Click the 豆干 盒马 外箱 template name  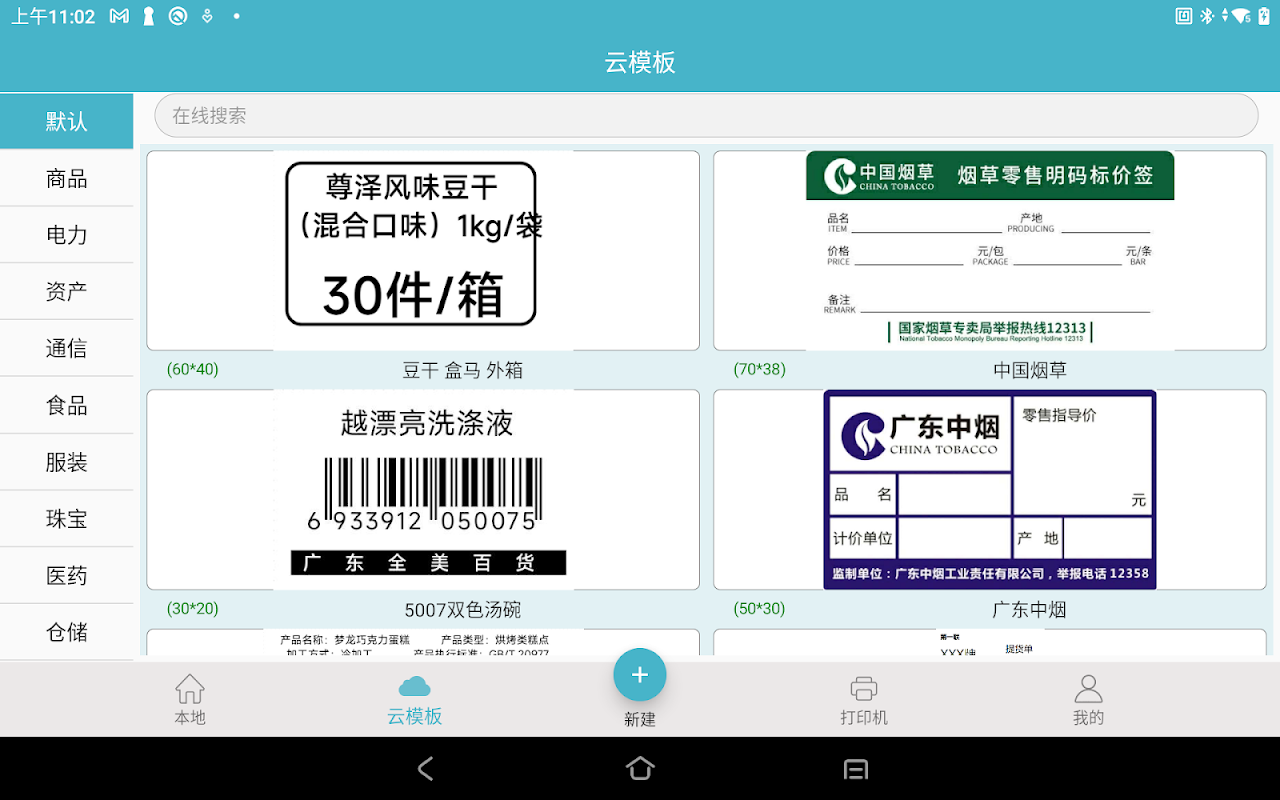point(463,370)
